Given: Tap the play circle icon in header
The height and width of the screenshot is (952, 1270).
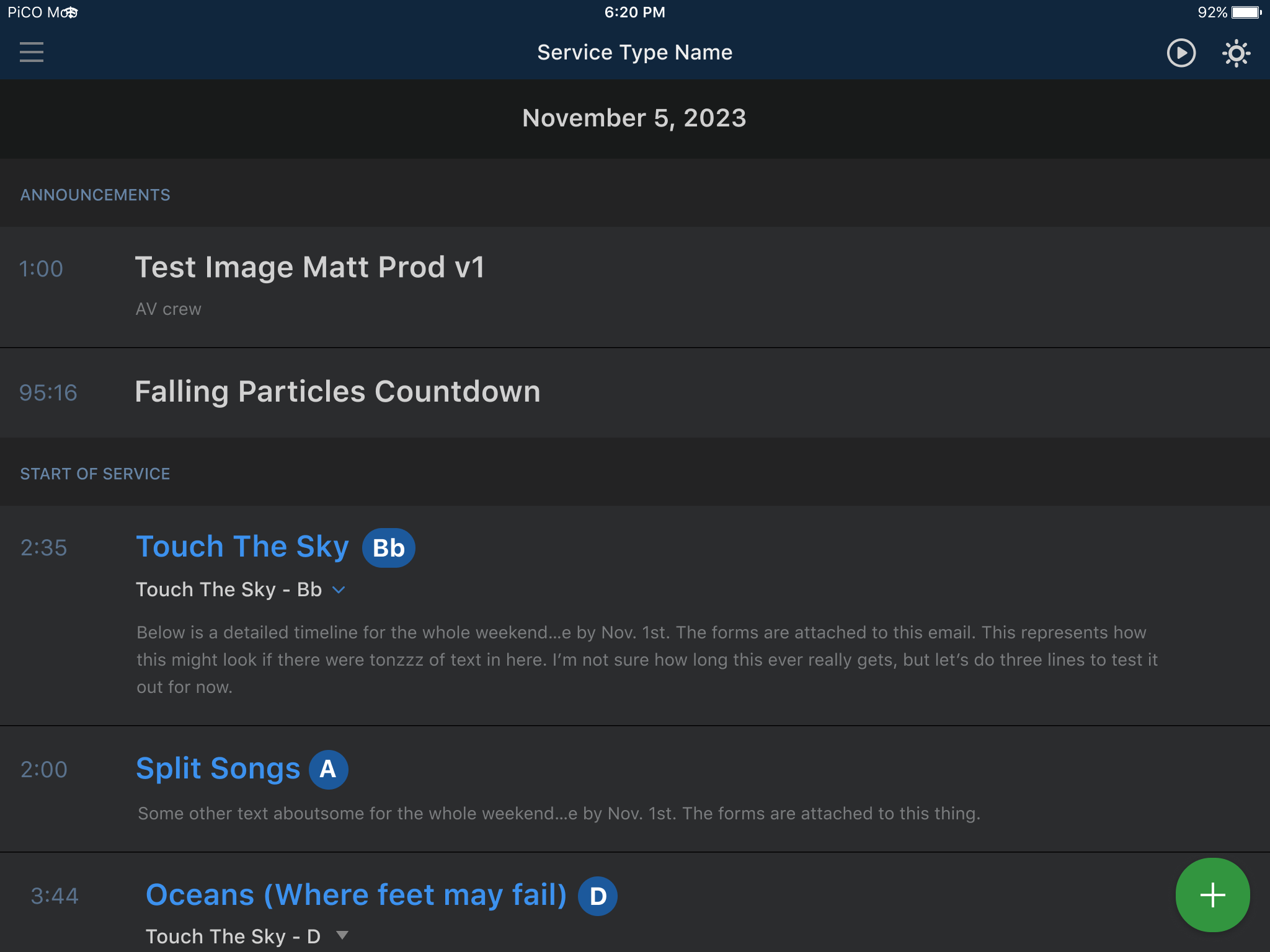Looking at the screenshot, I should point(1181,53).
